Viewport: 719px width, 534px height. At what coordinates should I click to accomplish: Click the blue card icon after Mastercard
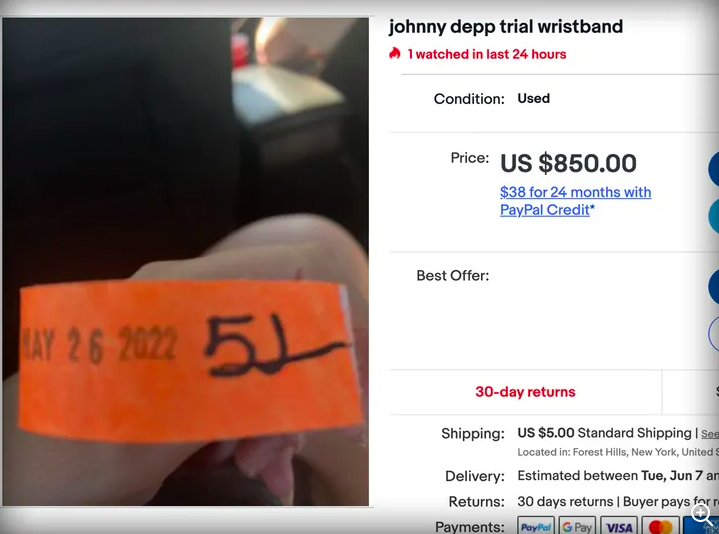tap(701, 526)
